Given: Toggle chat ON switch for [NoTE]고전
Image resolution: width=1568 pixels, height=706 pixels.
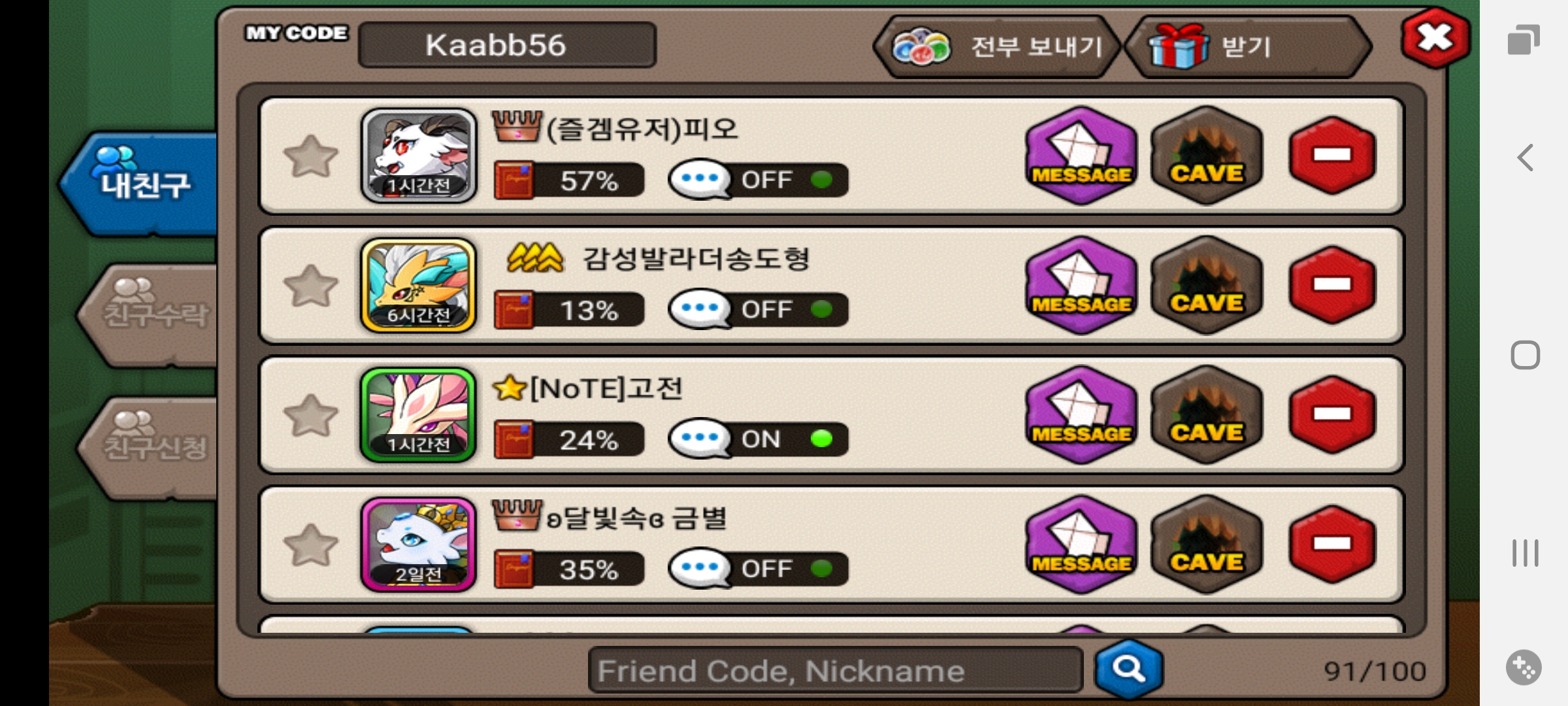Looking at the screenshot, I should [759, 439].
